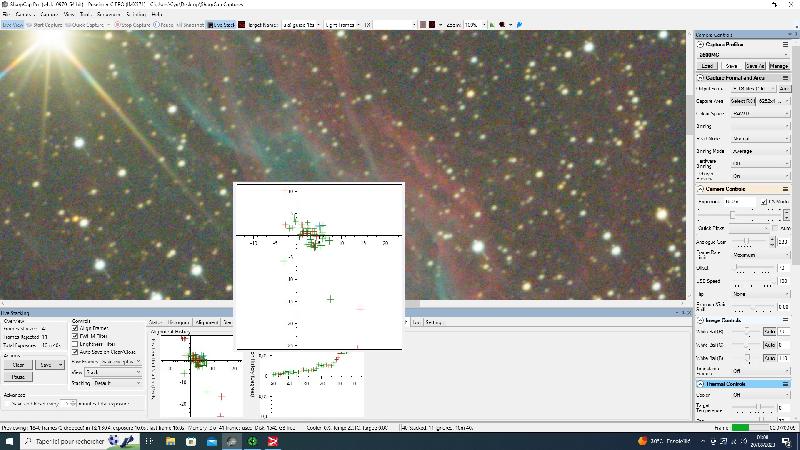Open the Camera Controls hamburger menu icon
800x450 pixels.
click(785, 189)
